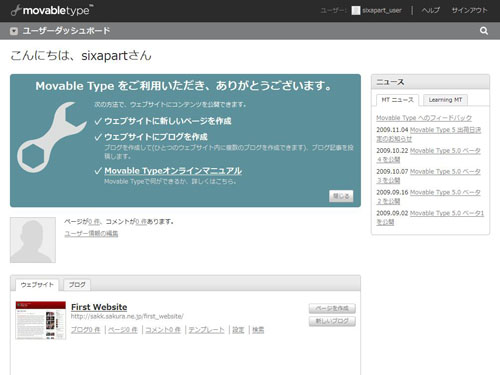500x375 pixels.
Task: Click the wrench icon in the welcome banner
Action: pyautogui.click(x=51, y=137)
